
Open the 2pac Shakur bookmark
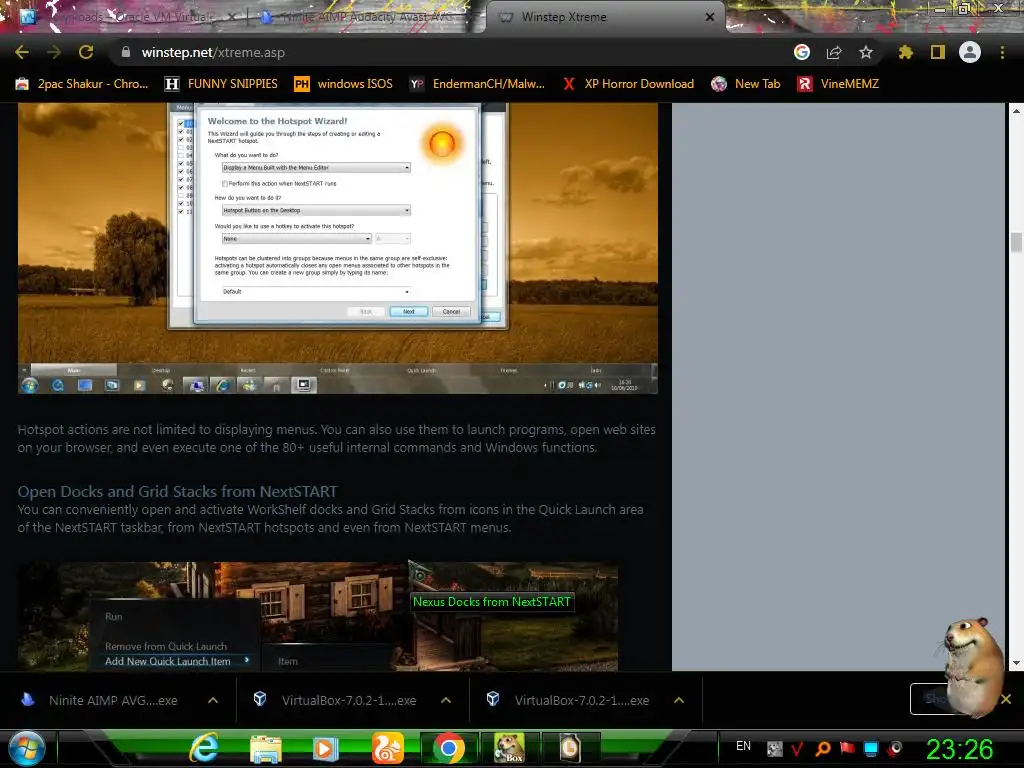coord(82,84)
